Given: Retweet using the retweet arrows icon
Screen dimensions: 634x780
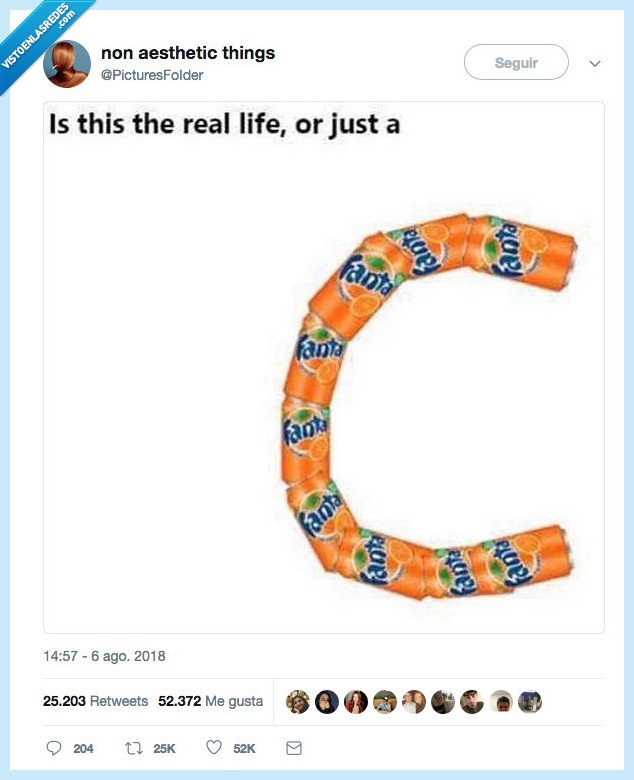Looking at the screenshot, I should click(x=133, y=748).
